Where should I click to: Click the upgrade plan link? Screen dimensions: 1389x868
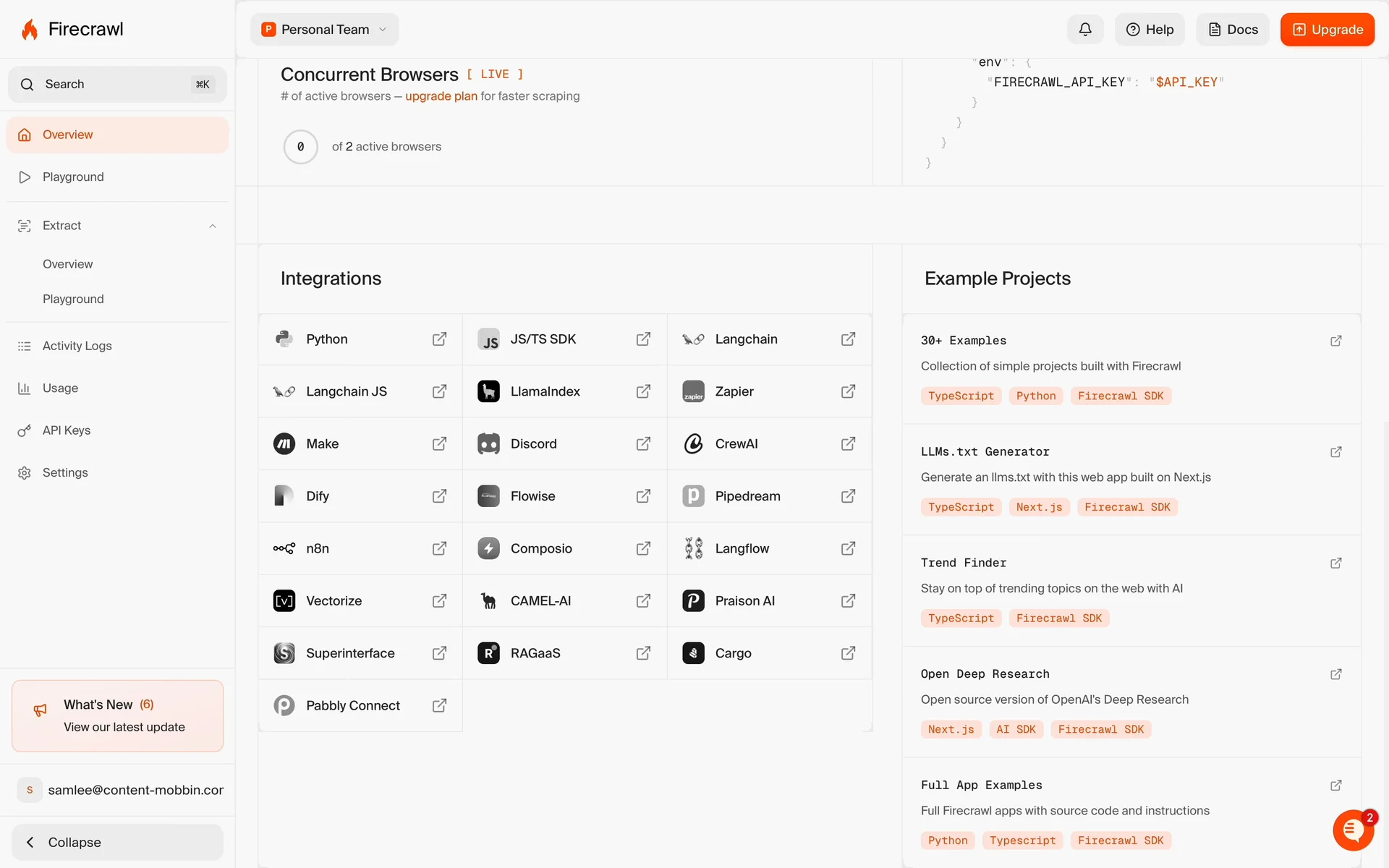coord(441,96)
